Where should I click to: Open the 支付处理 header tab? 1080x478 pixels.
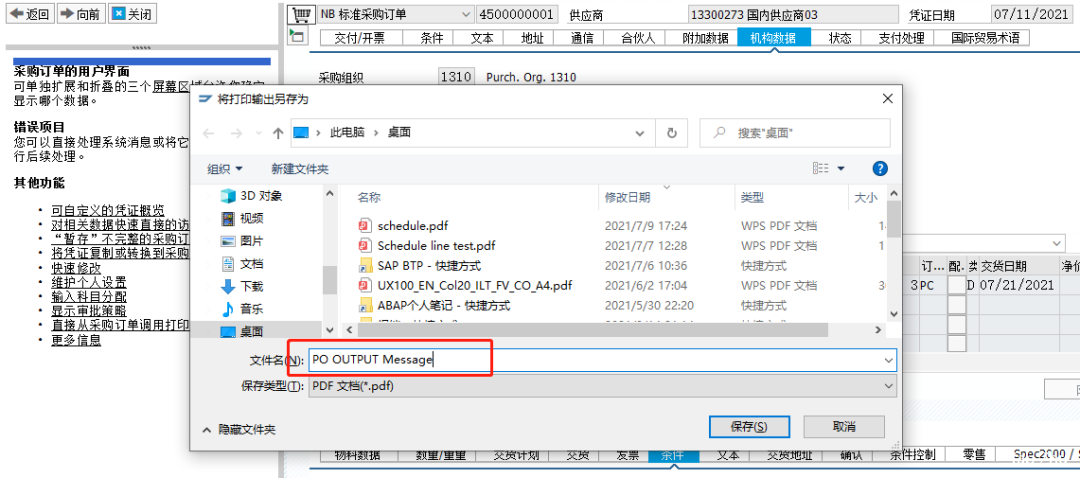click(x=901, y=38)
